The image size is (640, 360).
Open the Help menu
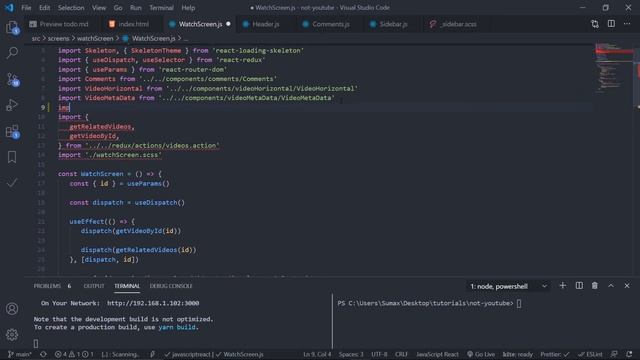coord(188,8)
